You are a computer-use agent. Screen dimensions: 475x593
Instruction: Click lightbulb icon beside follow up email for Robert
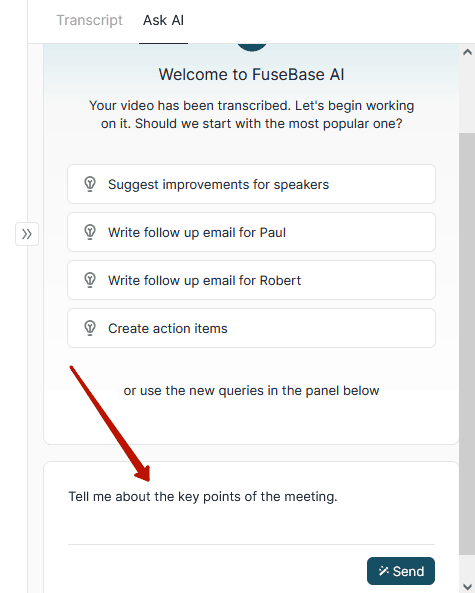(x=90, y=280)
